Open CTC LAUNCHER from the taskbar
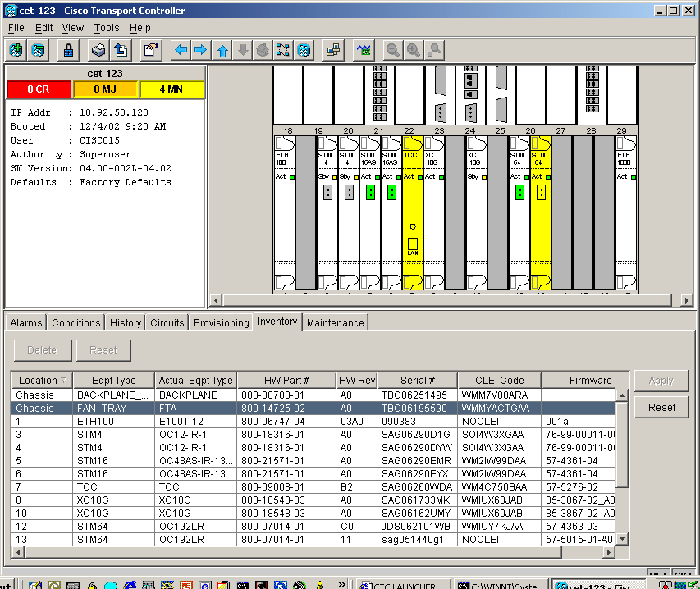Image resolution: width=700 pixels, height=589 pixels. pyautogui.click(x=403, y=585)
